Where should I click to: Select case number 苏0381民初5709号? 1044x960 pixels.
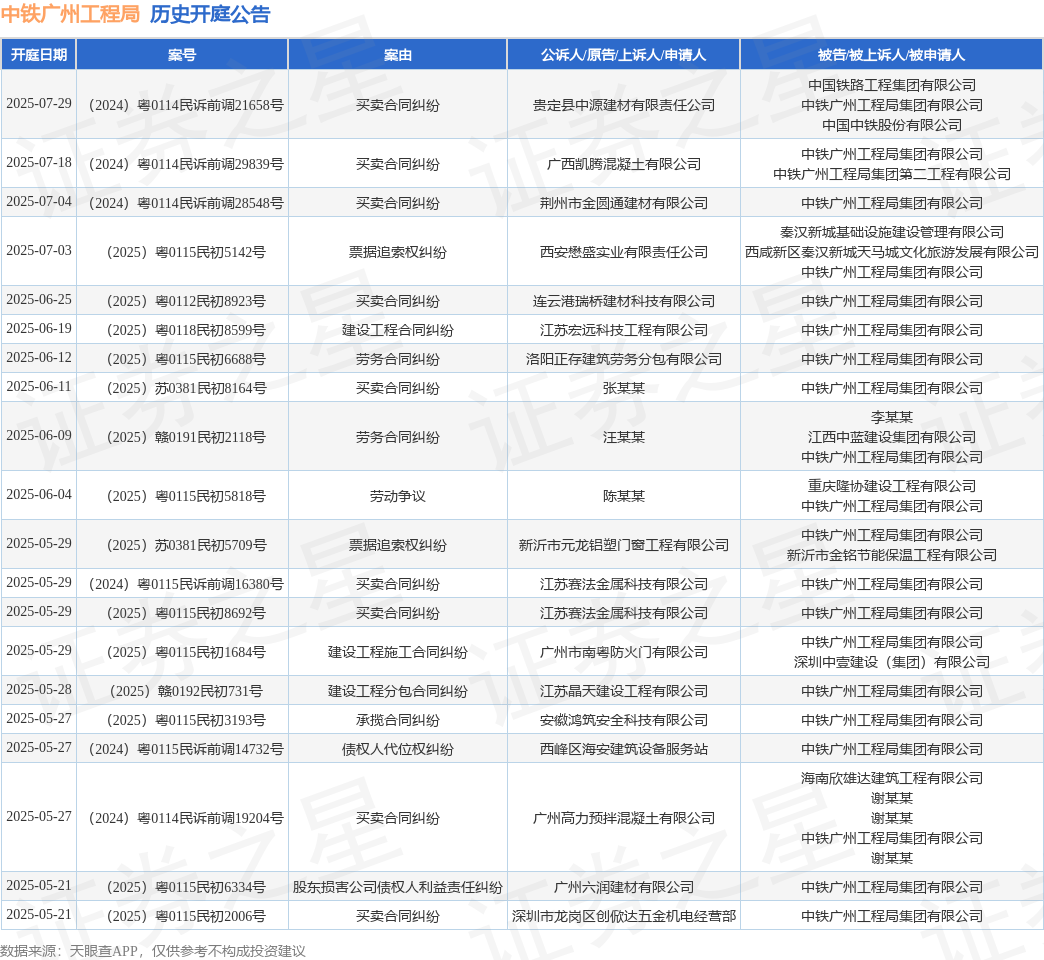coord(186,545)
